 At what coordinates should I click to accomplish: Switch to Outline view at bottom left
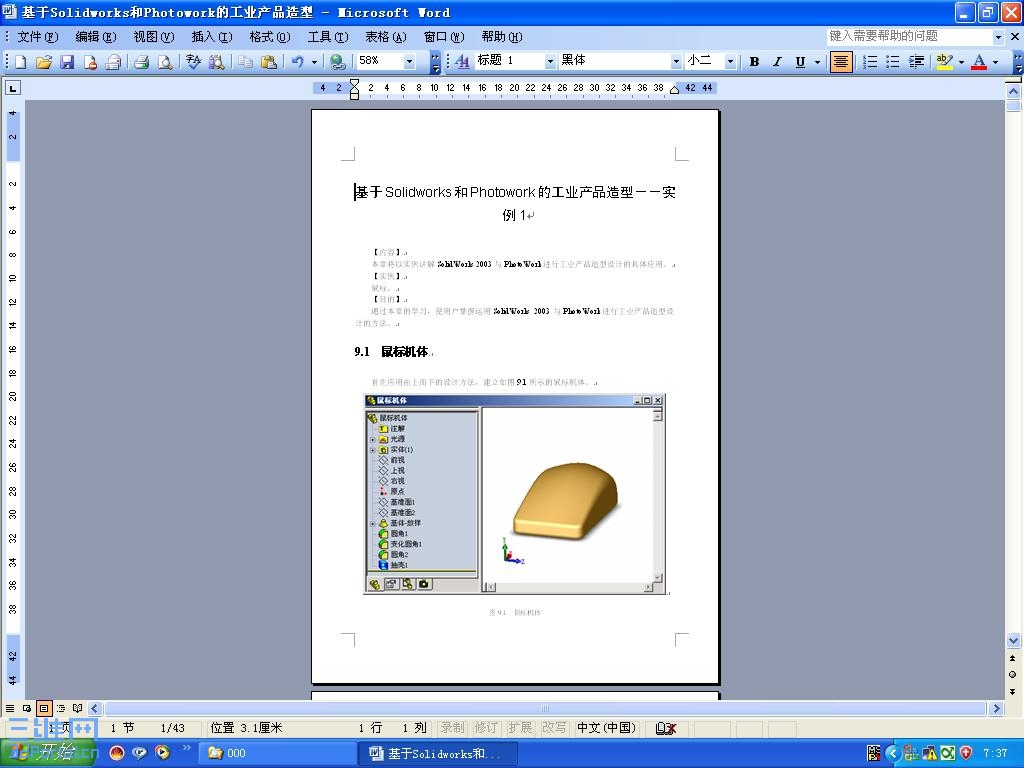point(61,708)
